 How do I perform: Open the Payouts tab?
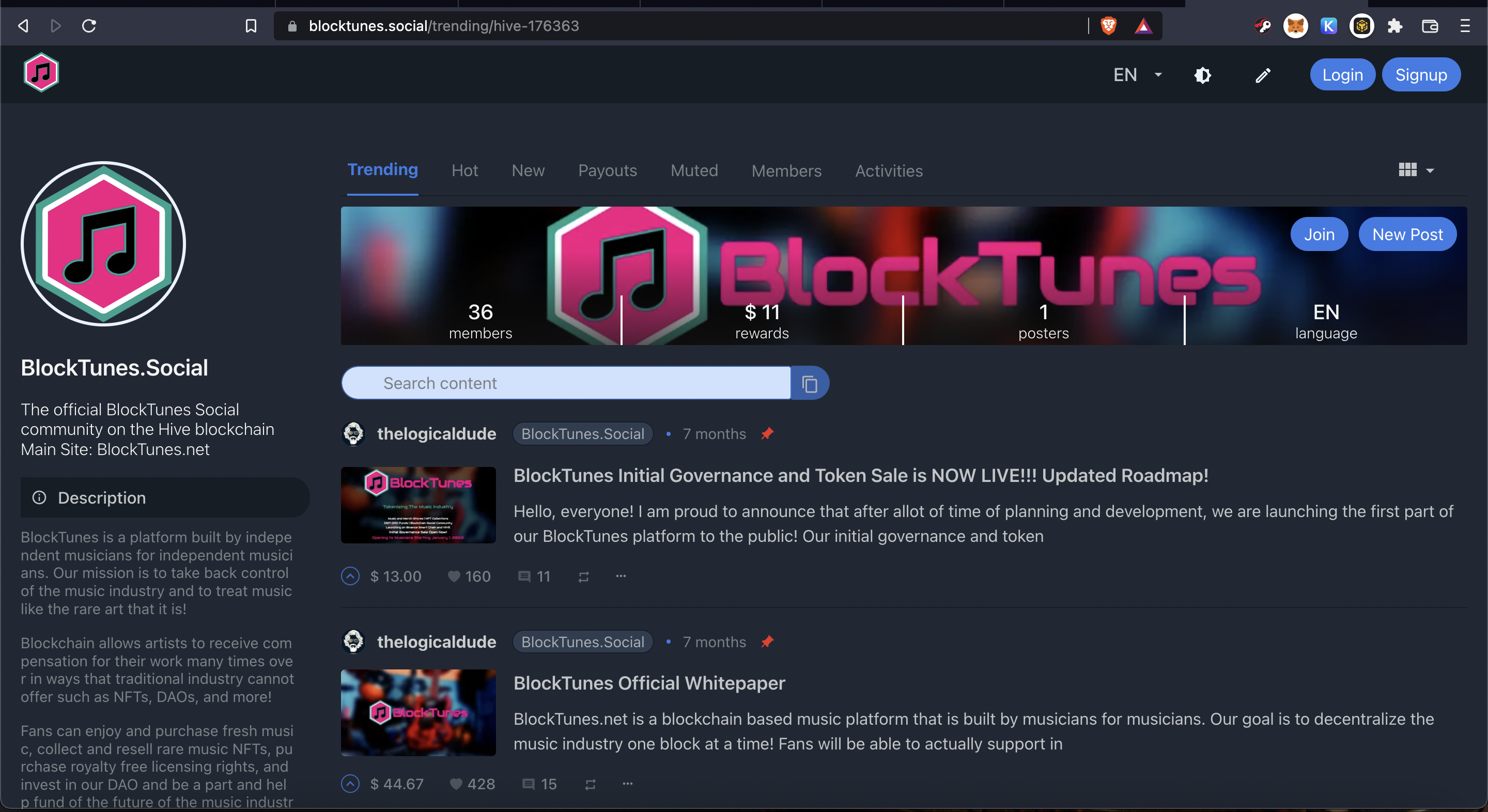(607, 171)
